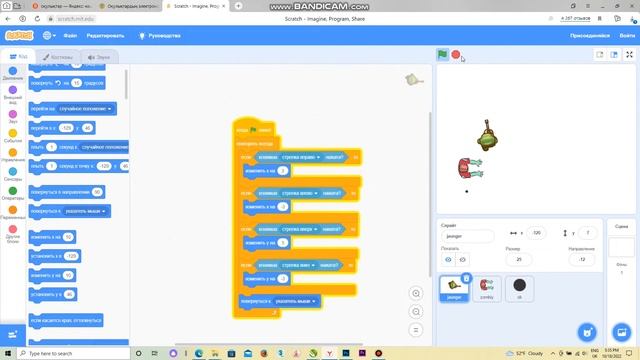The height and width of the screenshot is (360, 640).
Task: Select the Sound (Звук) block category
Action: pos(13,117)
